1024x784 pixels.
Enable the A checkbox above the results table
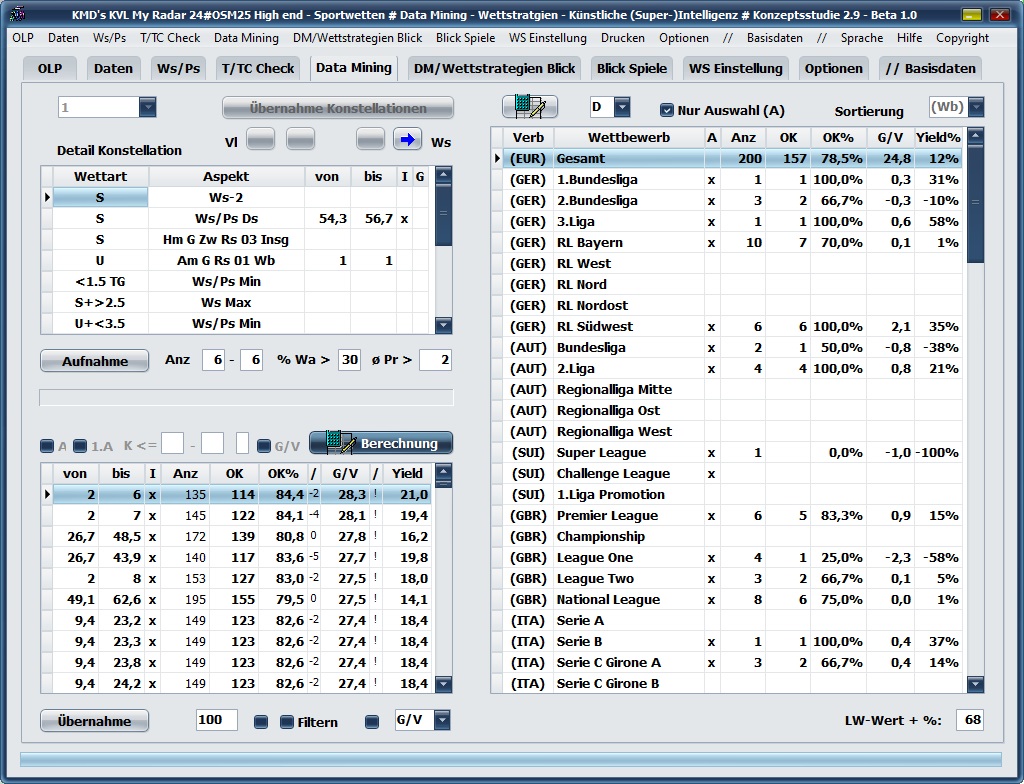pyautogui.click(x=47, y=446)
